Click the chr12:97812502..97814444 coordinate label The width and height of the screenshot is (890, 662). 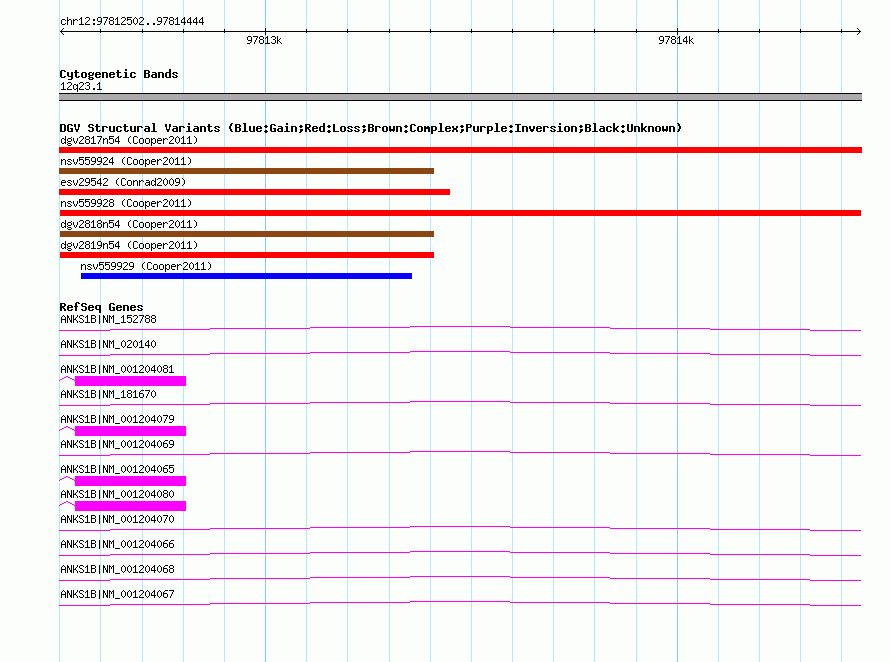click(132, 22)
